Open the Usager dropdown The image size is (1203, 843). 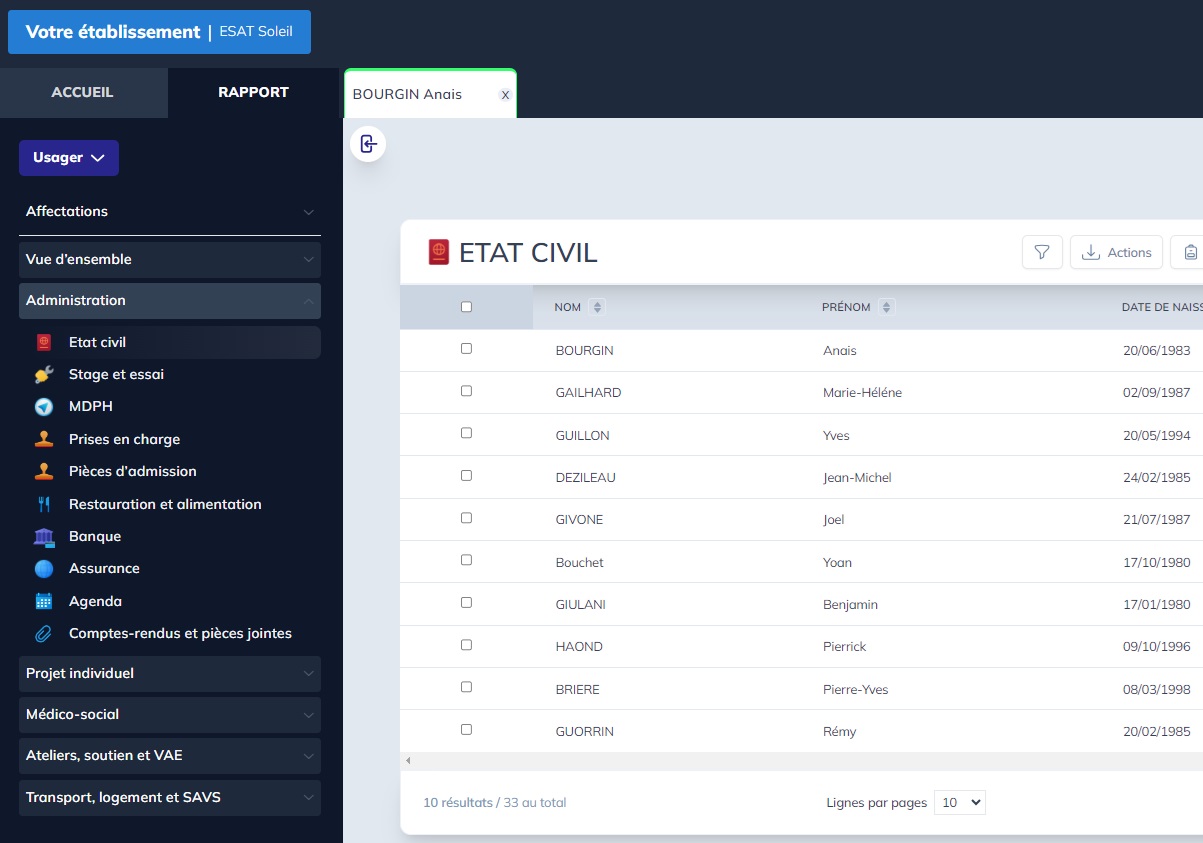(x=69, y=158)
